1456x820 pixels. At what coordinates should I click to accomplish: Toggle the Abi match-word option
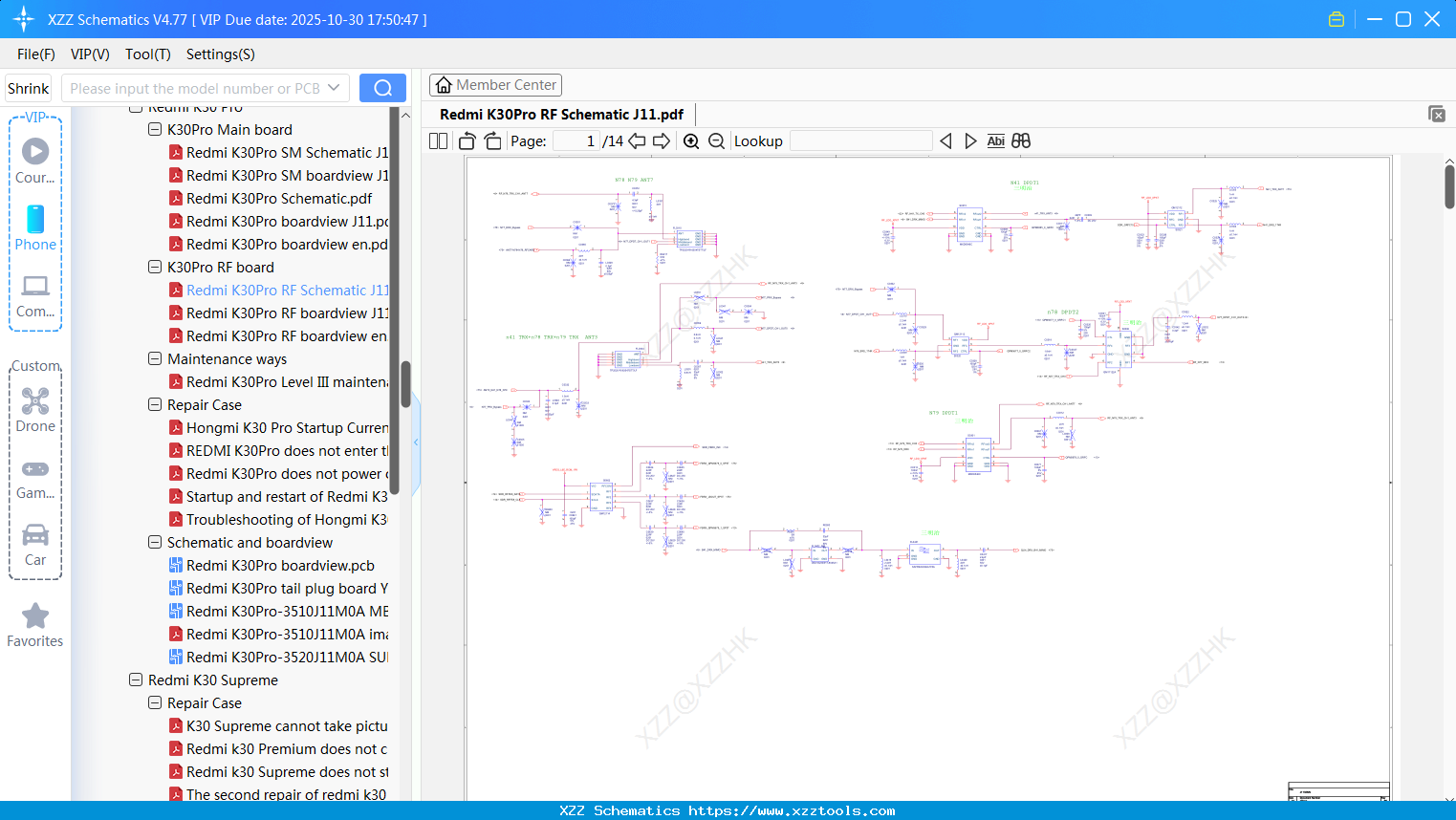[x=995, y=141]
